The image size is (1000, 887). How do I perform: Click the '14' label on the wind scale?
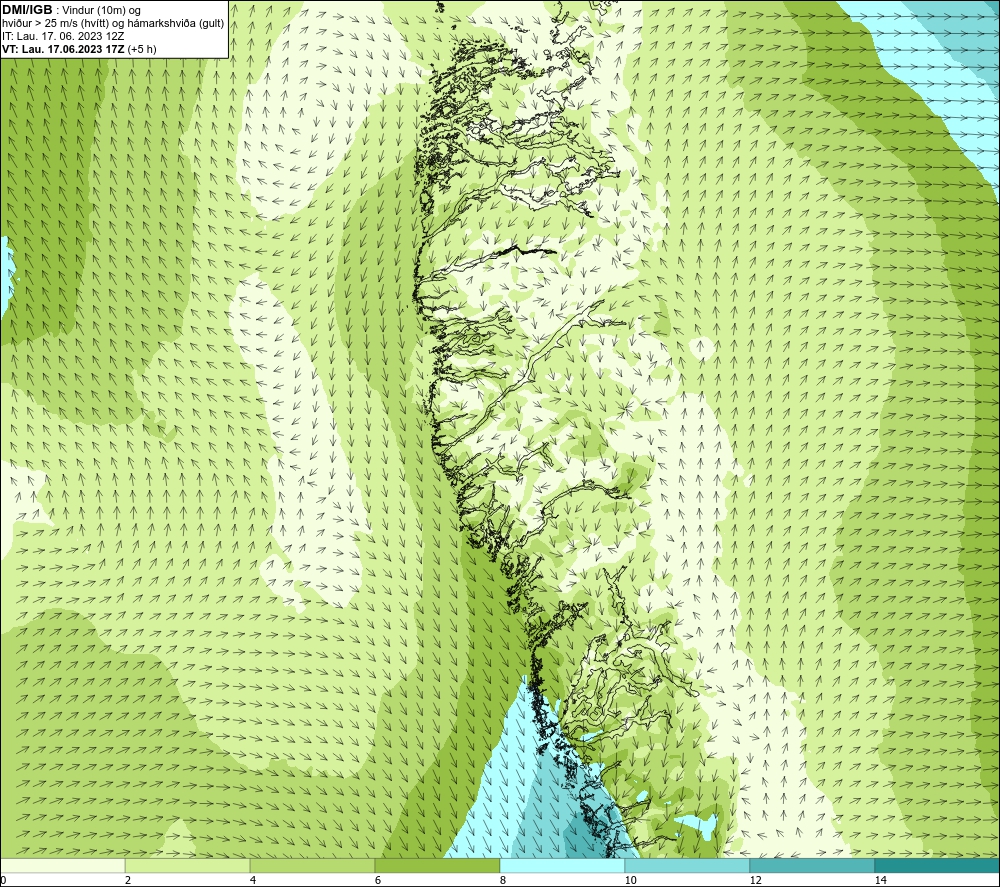click(x=880, y=880)
